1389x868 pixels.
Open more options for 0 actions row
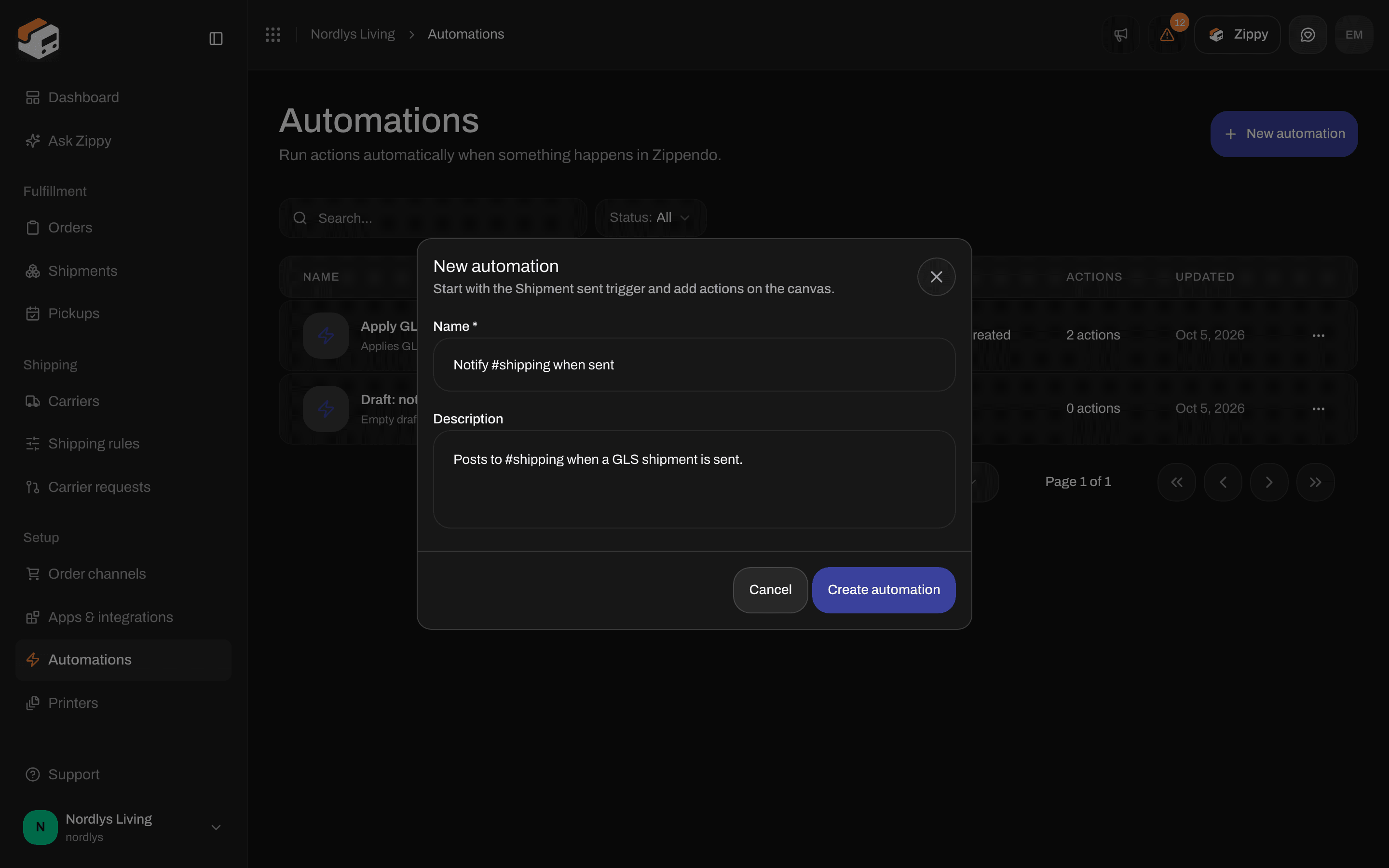click(1319, 409)
